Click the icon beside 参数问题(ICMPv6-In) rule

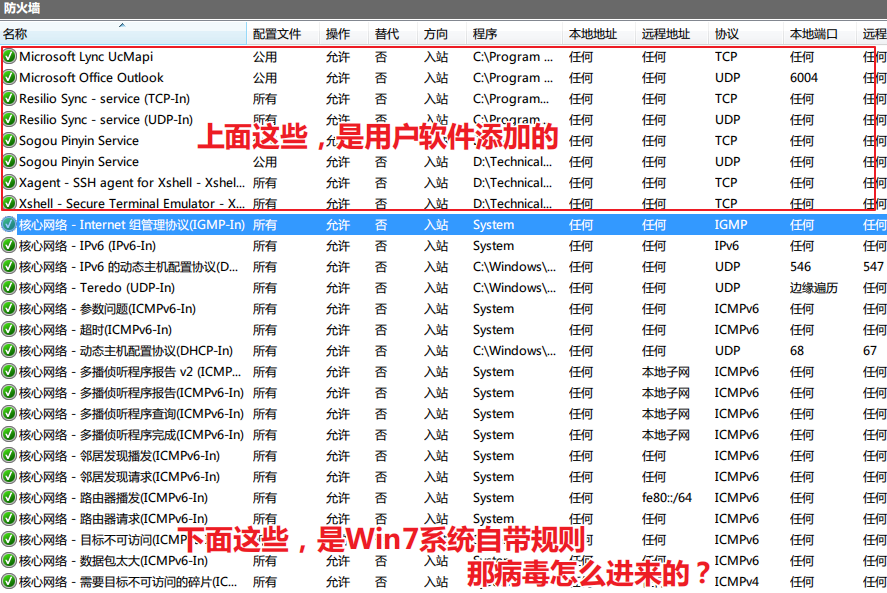tap(8, 309)
